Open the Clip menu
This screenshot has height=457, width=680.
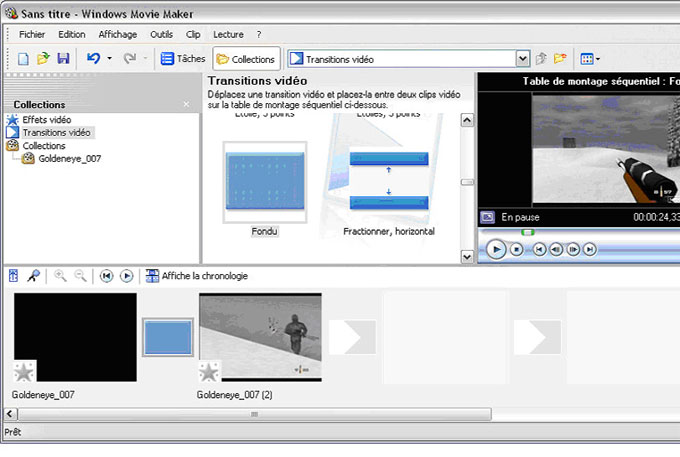(x=193, y=34)
